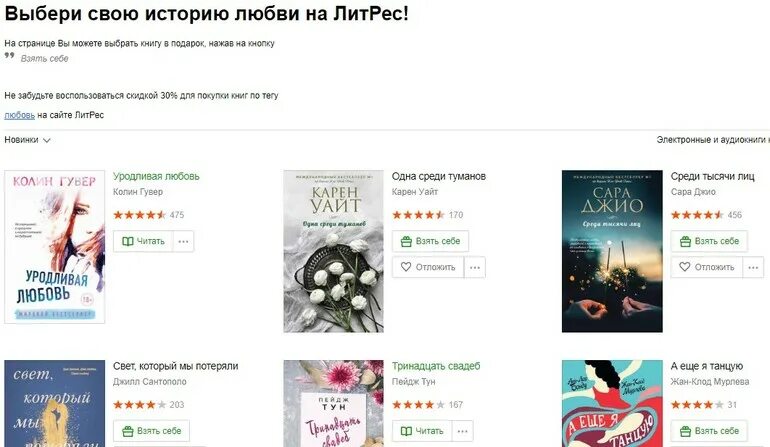Open Карен Уайт book cover thumbnail
770x447 pixels.
[333, 251]
